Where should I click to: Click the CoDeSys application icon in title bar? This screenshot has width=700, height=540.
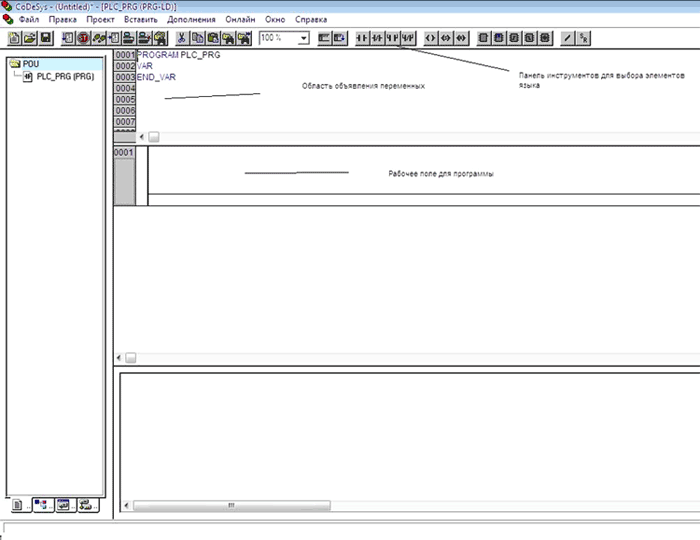7,7
